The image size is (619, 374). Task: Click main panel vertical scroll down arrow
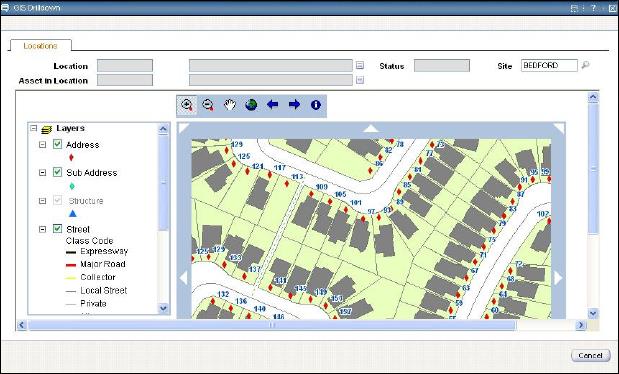tap(593, 314)
